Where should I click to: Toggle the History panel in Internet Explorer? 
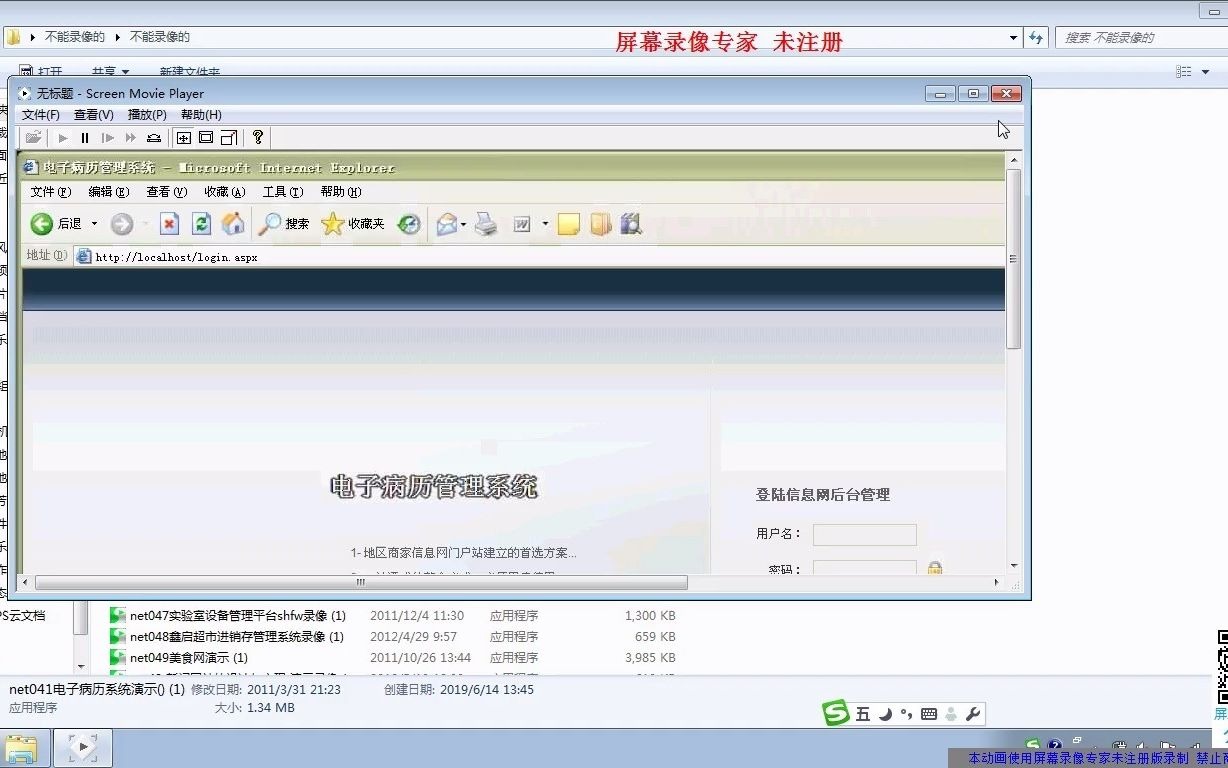pyautogui.click(x=409, y=223)
